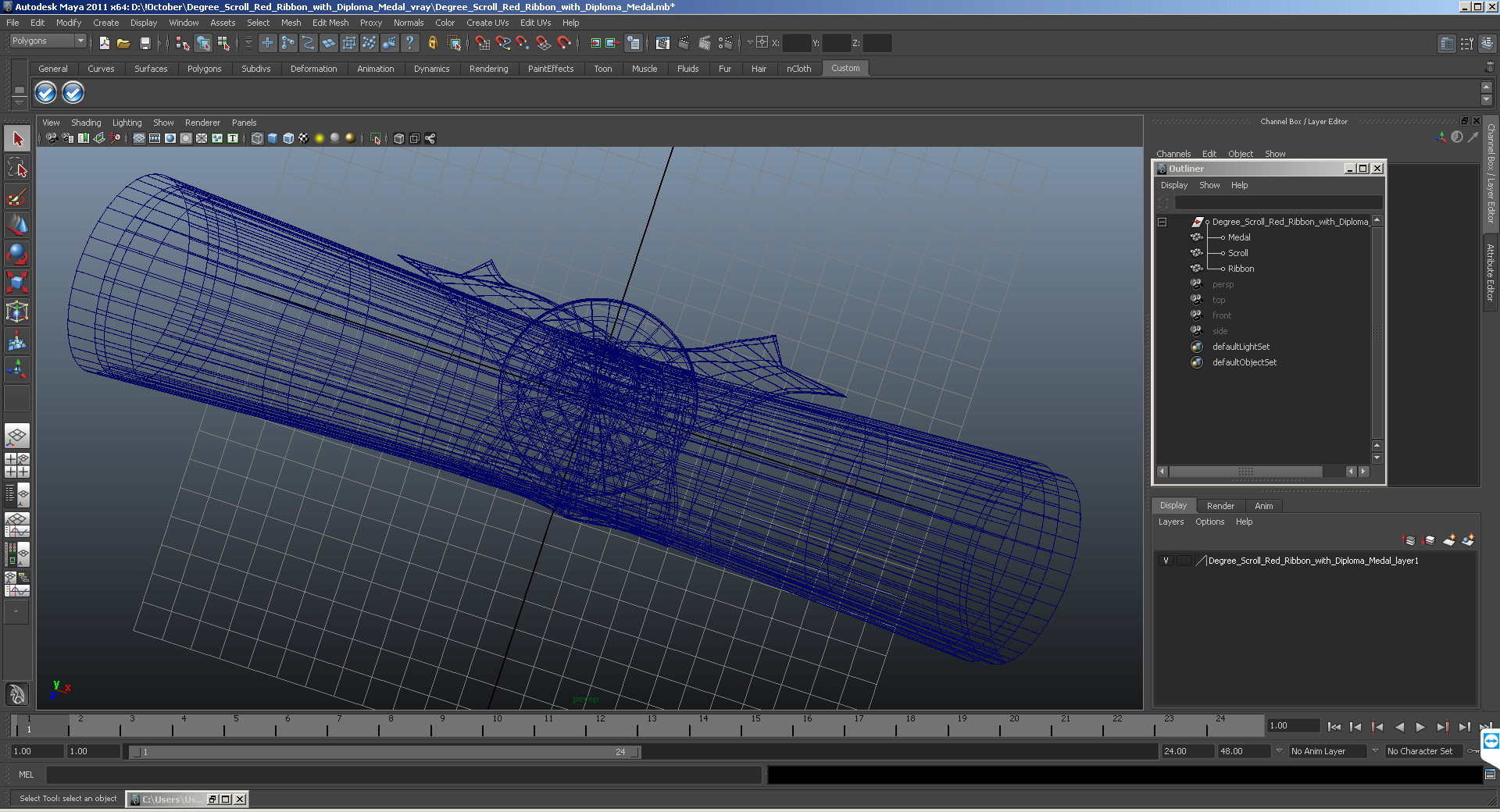Select the Universal Manipulator tool
1500x812 pixels.
coord(17,312)
